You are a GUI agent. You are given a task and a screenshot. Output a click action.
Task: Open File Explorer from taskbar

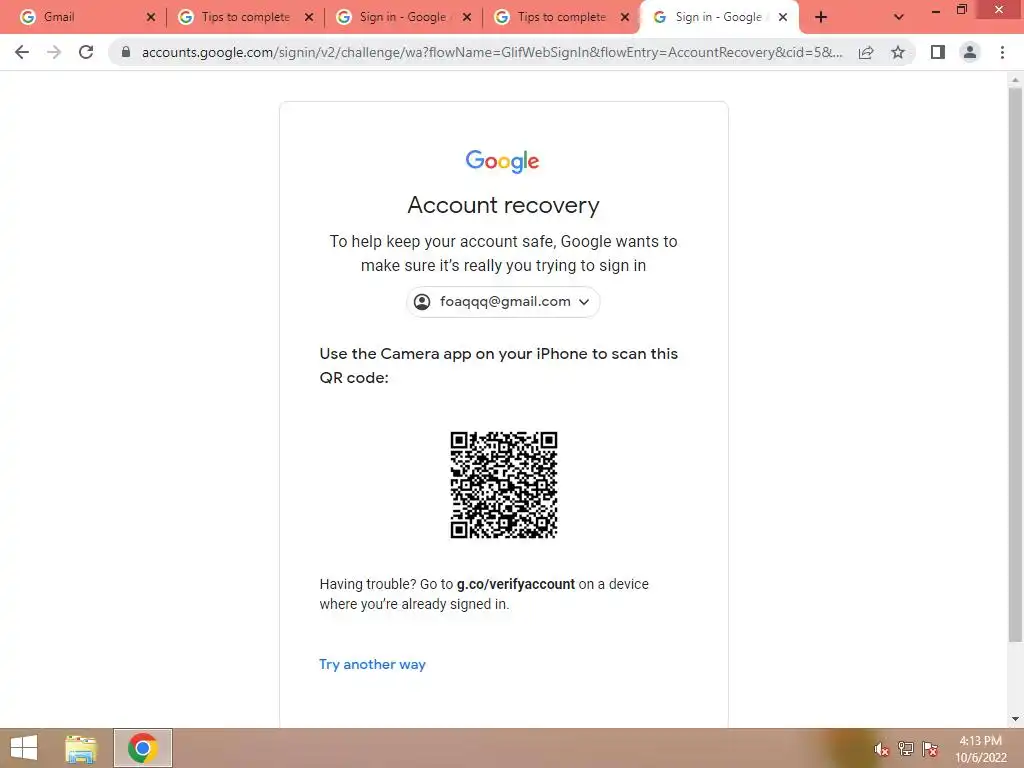[81, 748]
